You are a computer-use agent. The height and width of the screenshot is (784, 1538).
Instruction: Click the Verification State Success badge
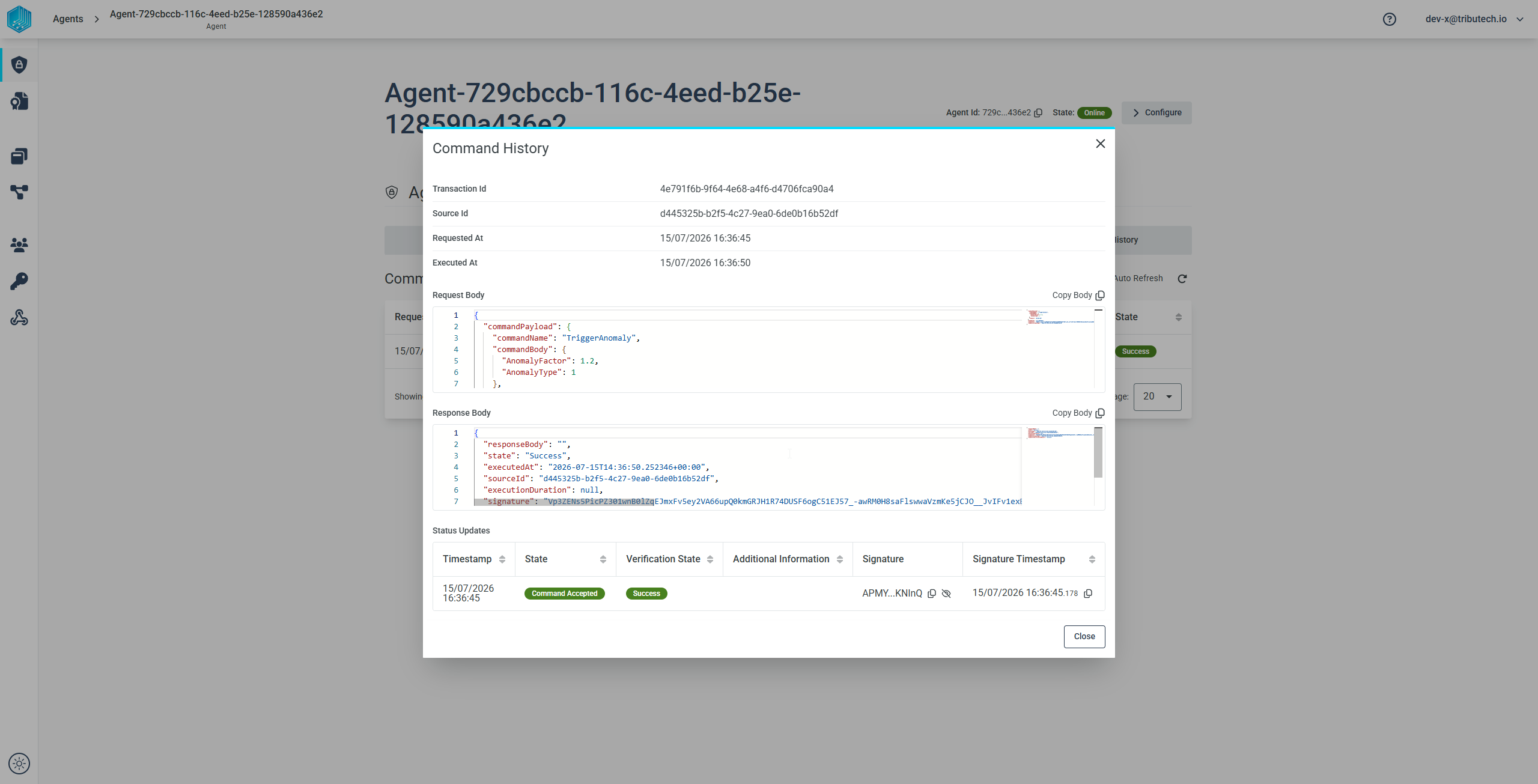point(646,594)
